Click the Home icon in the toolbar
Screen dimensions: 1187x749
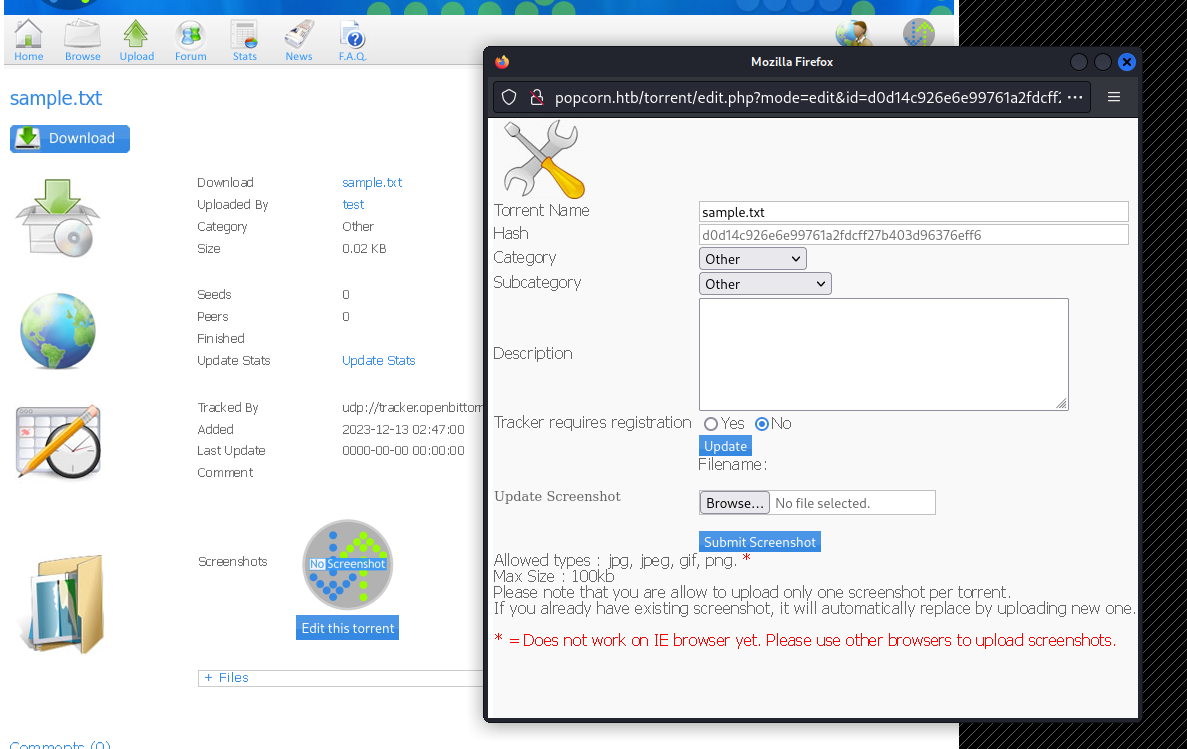(x=28, y=33)
